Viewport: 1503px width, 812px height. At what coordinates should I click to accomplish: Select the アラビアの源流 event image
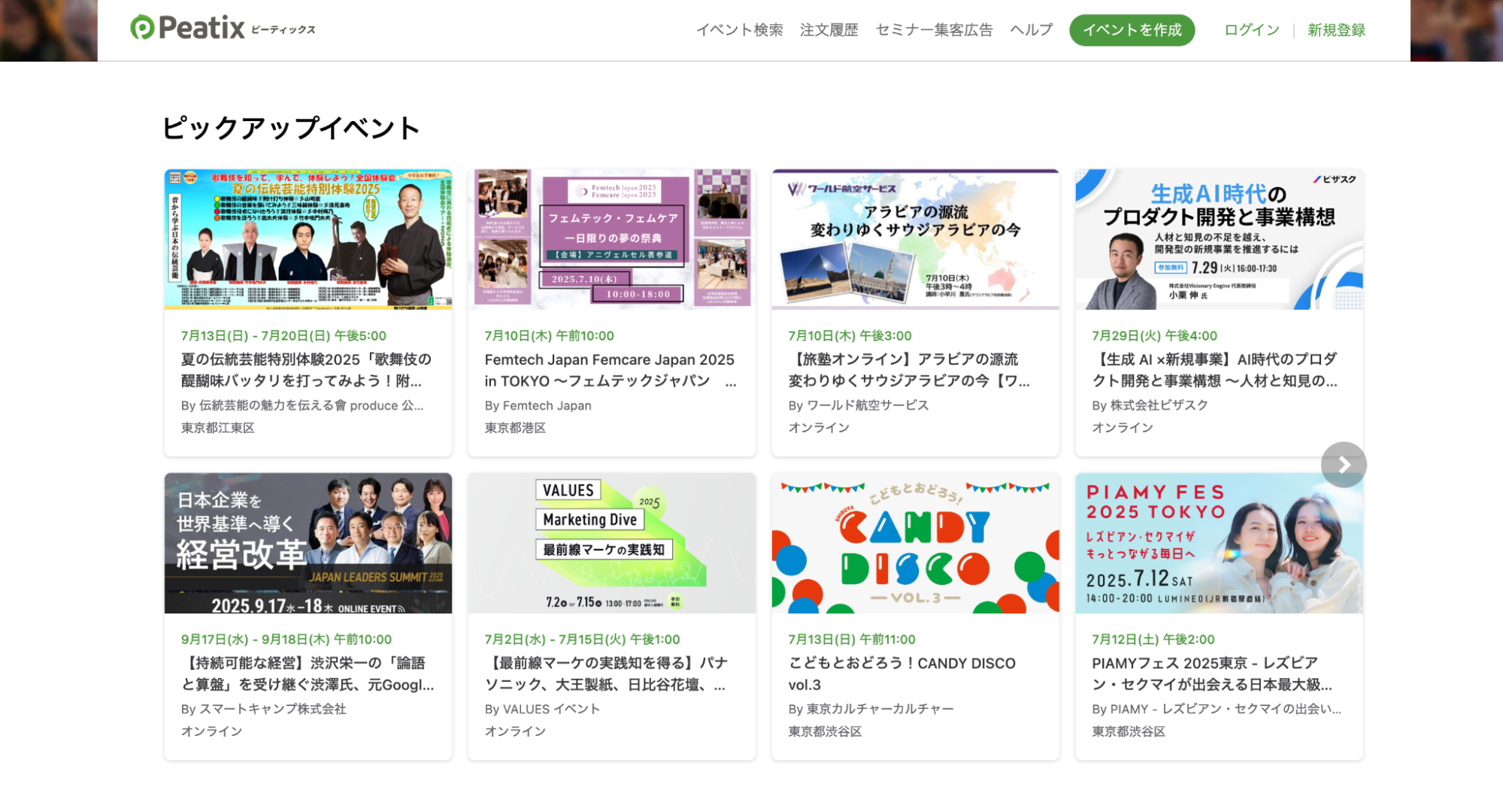(x=915, y=239)
